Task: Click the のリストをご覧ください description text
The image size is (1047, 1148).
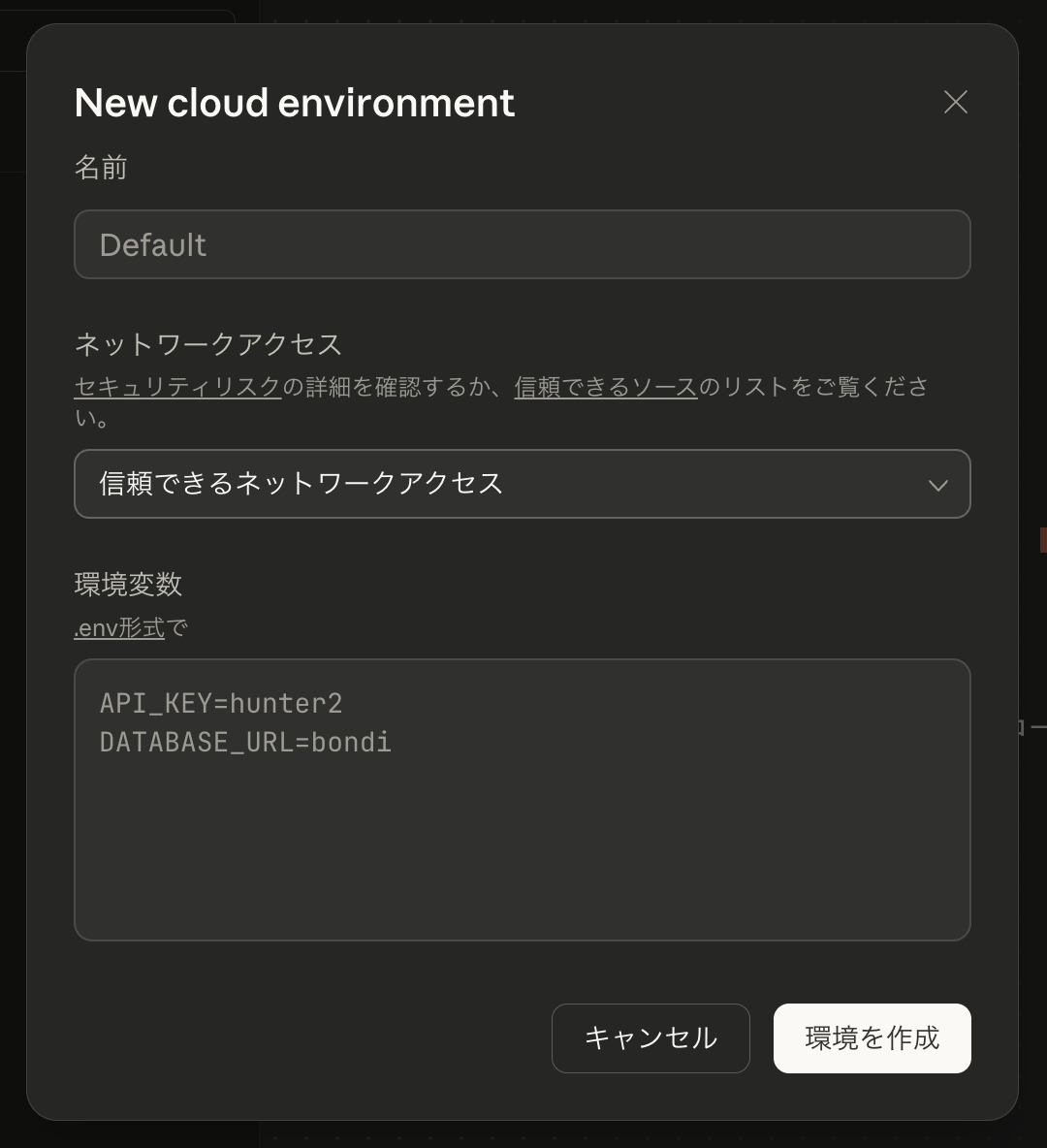Action: point(812,387)
